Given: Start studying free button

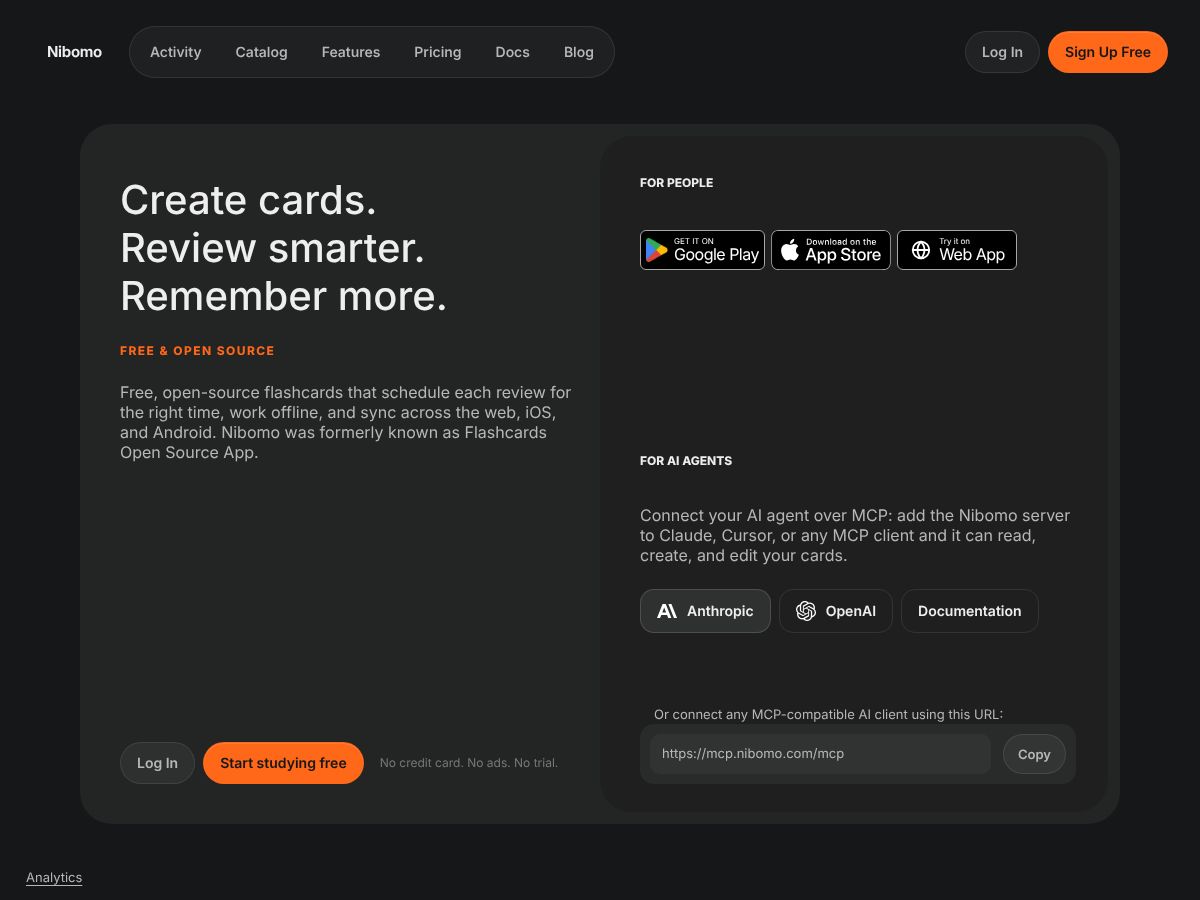Looking at the screenshot, I should pos(283,763).
